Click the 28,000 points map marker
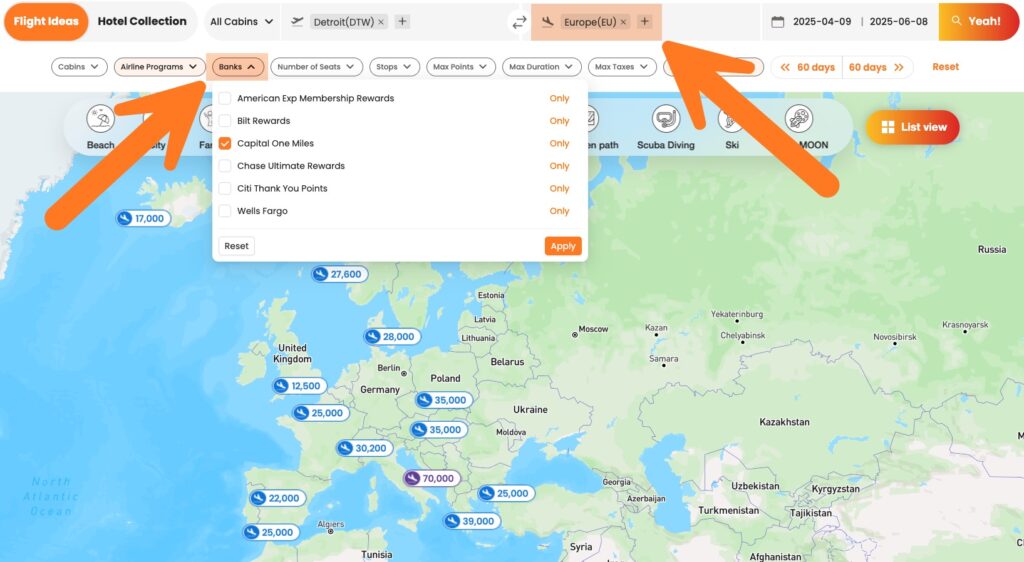1024x562 pixels. click(392, 337)
